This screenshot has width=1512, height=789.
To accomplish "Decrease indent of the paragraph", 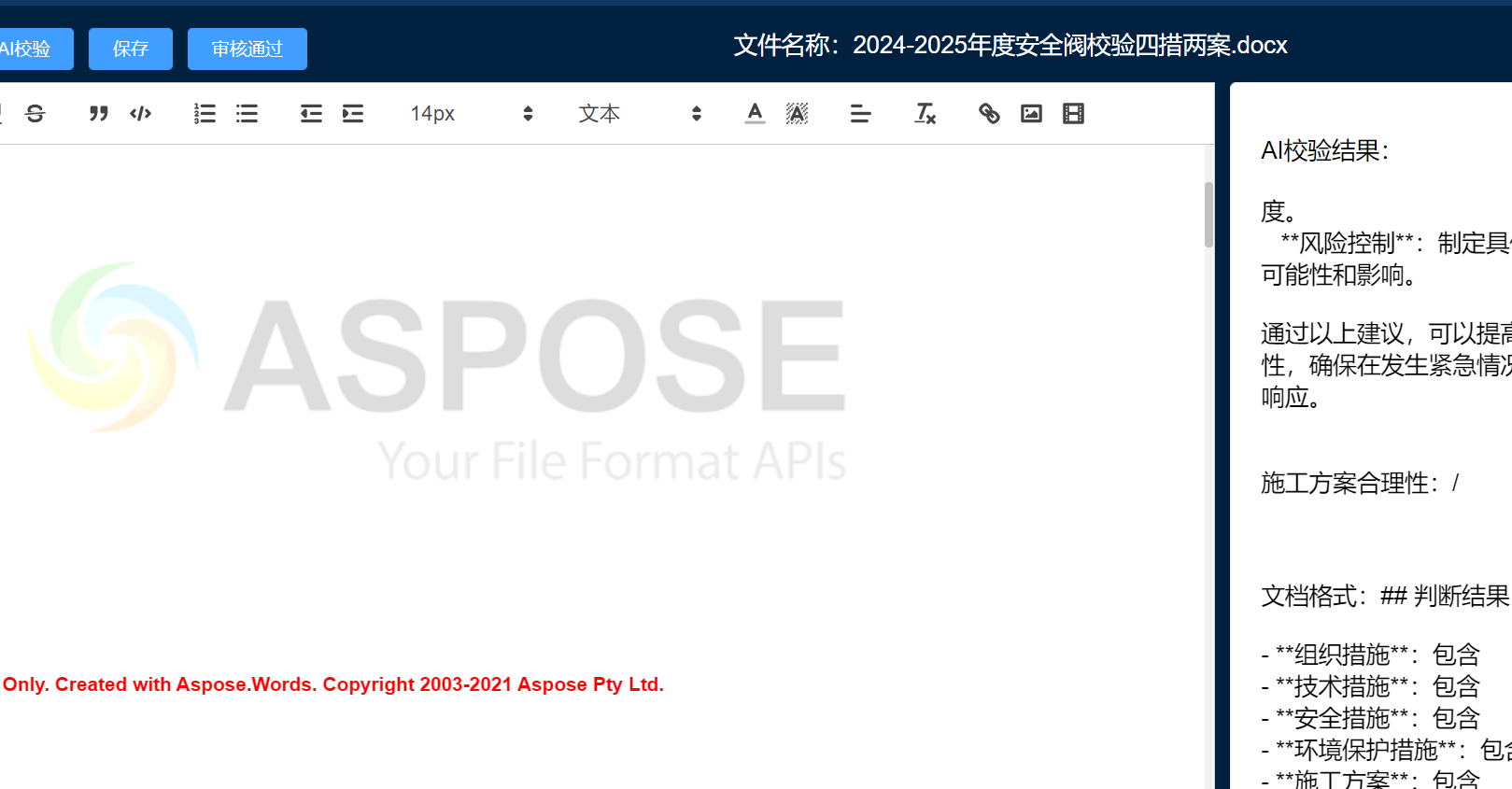I will click(x=311, y=114).
